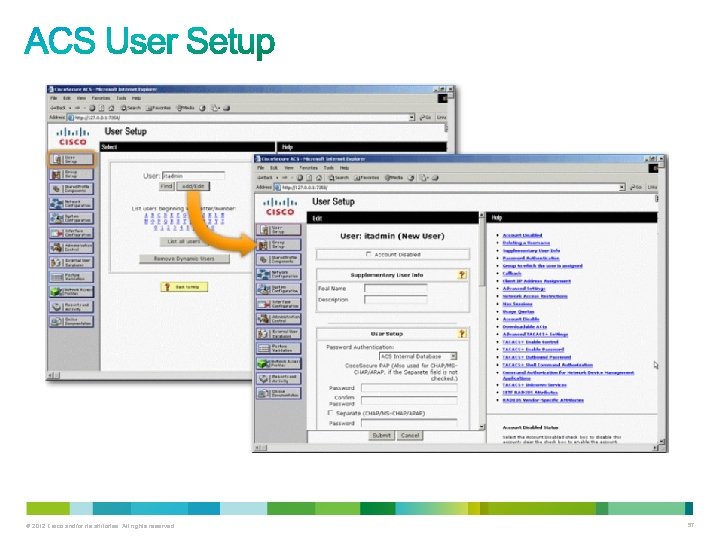Open Account Disabled help link
This screenshot has height=540, width=720.
click(x=522, y=235)
